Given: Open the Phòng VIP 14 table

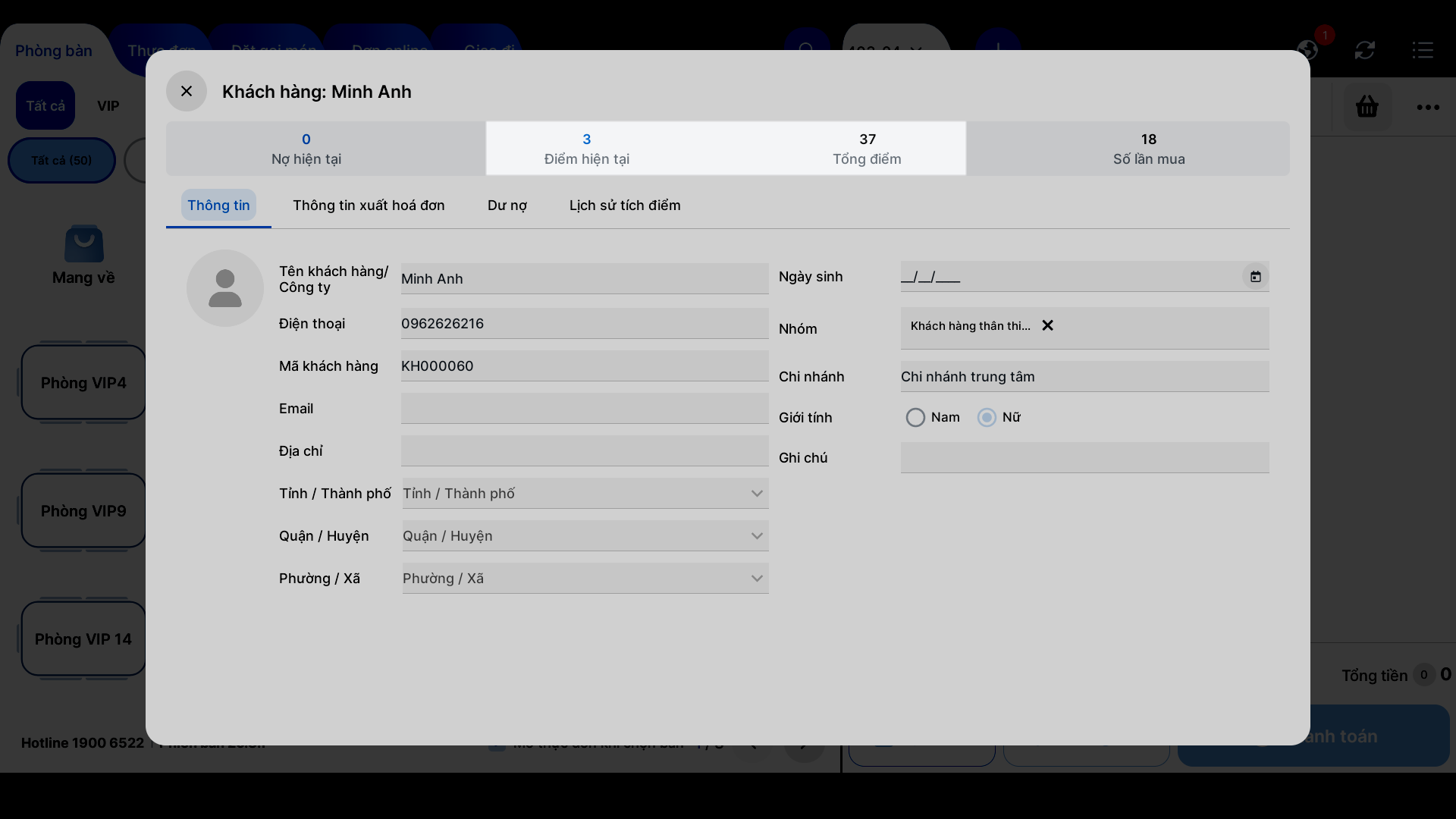Looking at the screenshot, I should pyautogui.click(x=83, y=639).
